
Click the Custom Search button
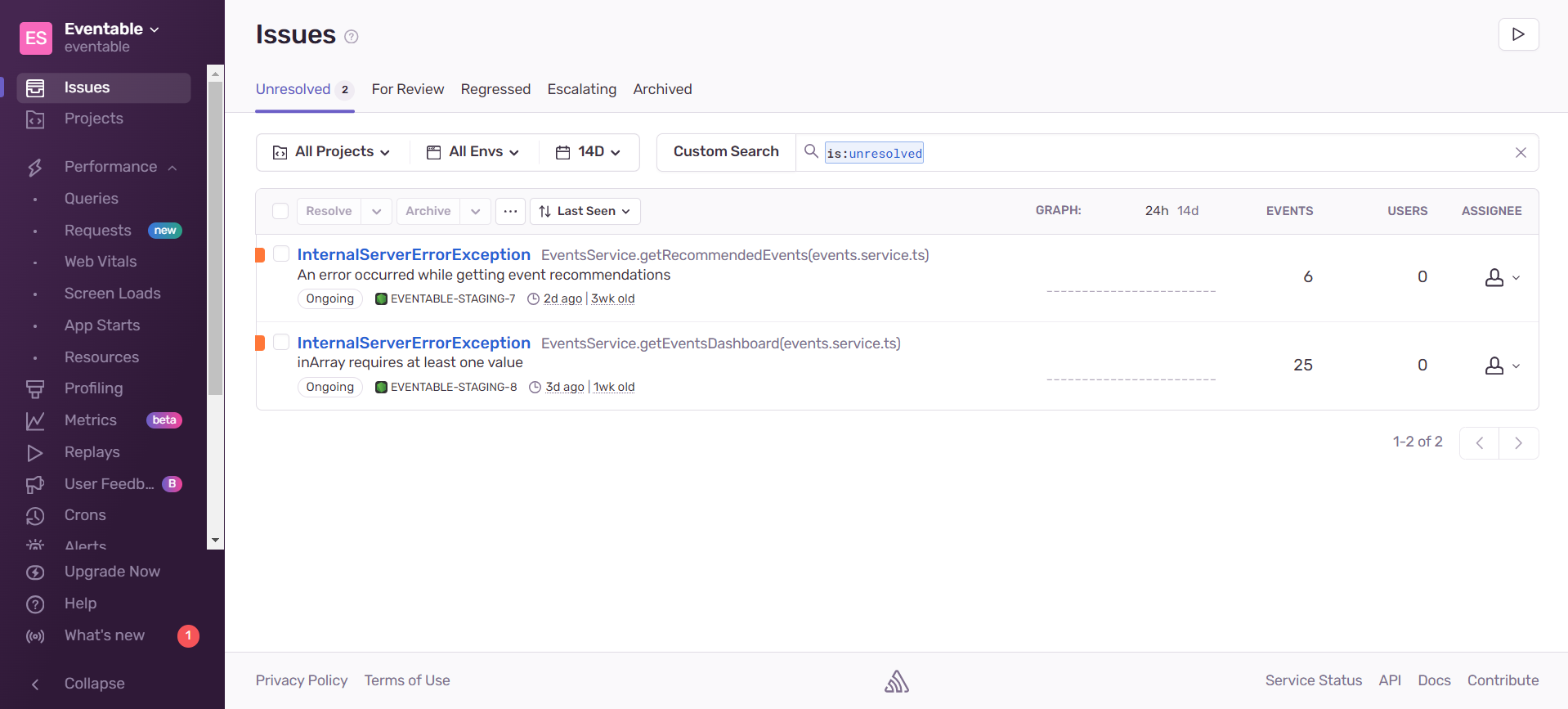(726, 152)
